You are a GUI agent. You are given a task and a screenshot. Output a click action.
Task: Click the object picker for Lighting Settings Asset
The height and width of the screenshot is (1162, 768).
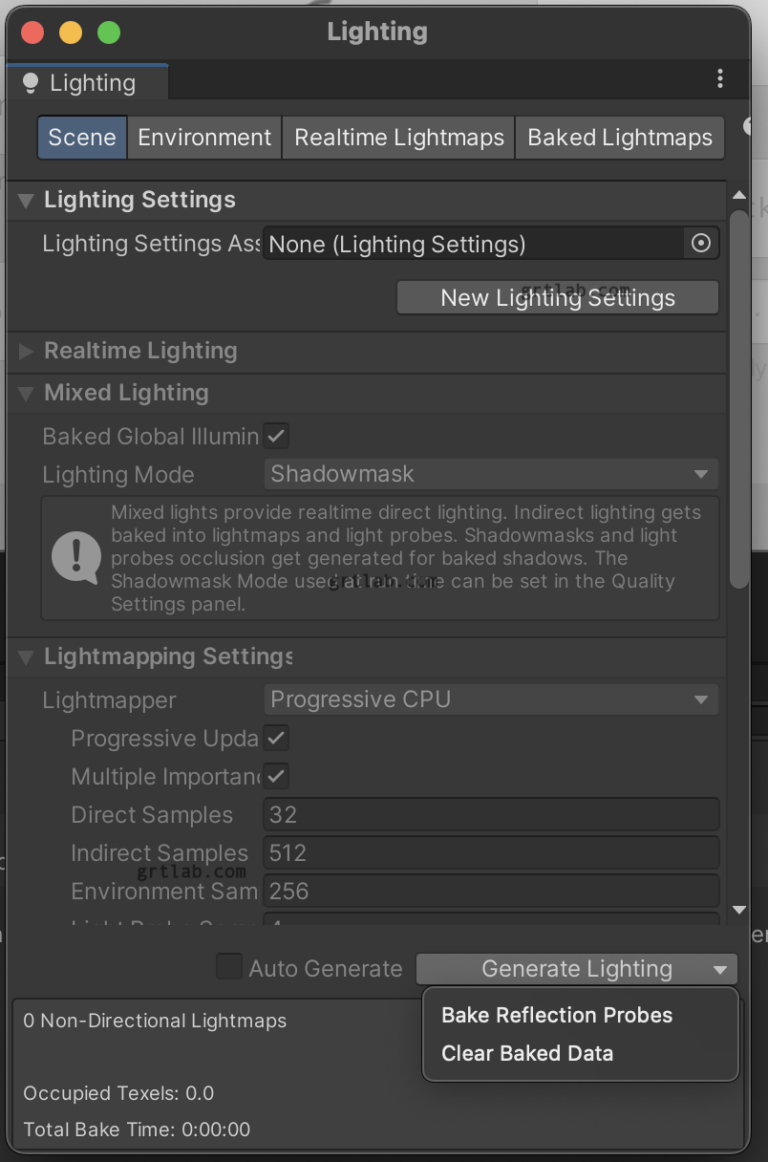(700, 243)
